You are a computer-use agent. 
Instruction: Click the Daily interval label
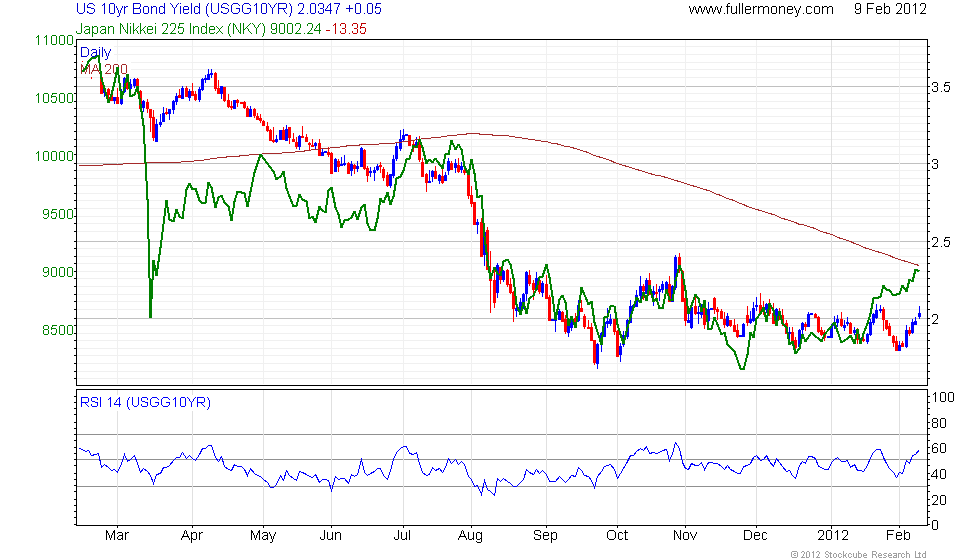pyautogui.click(x=96, y=52)
